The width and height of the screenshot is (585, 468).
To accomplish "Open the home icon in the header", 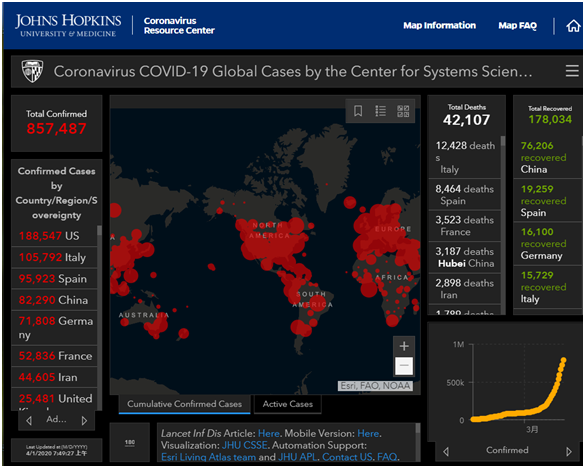I will pos(573,26).
